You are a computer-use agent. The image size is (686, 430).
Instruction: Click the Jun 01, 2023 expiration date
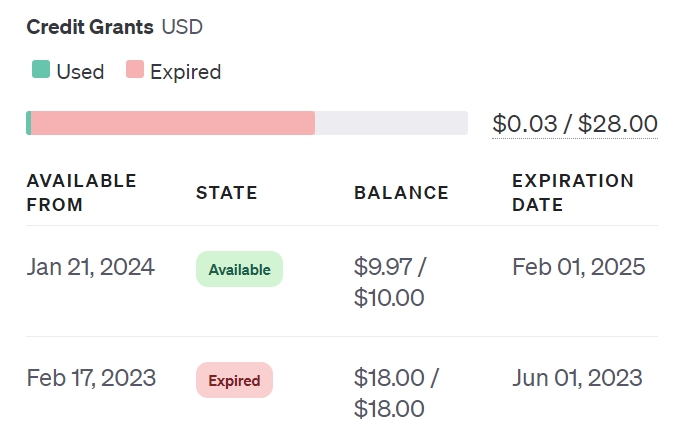tap(577, 378)
